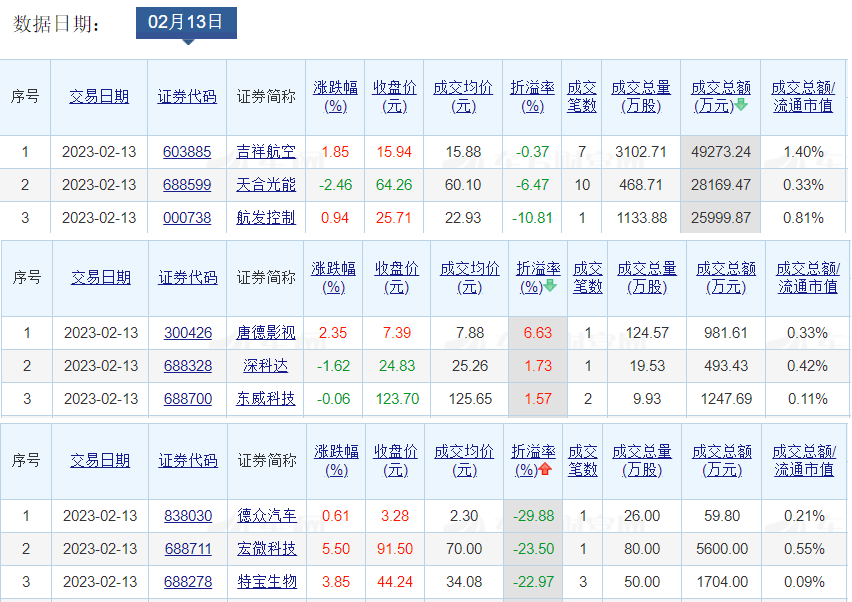Screen dimensions: 852x602
Task: Sort first table by 涨跌幅(%) header
Action: 335,96
